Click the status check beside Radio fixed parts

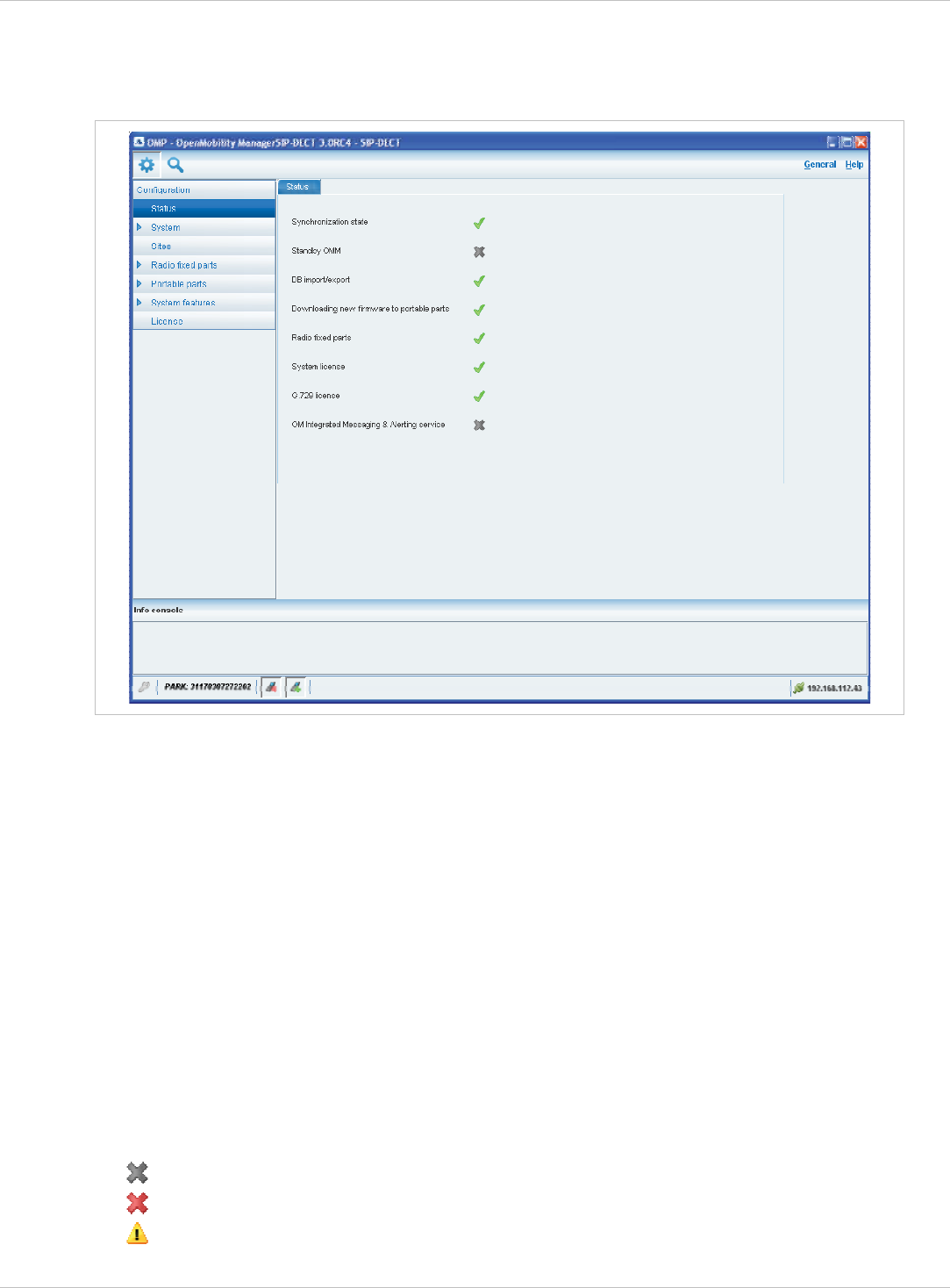coord(479,339)
